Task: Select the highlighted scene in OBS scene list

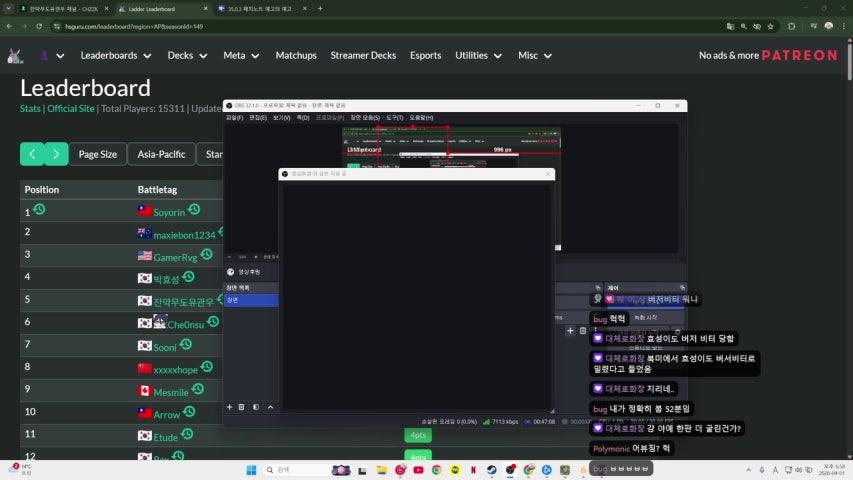Action: [251, 300]
